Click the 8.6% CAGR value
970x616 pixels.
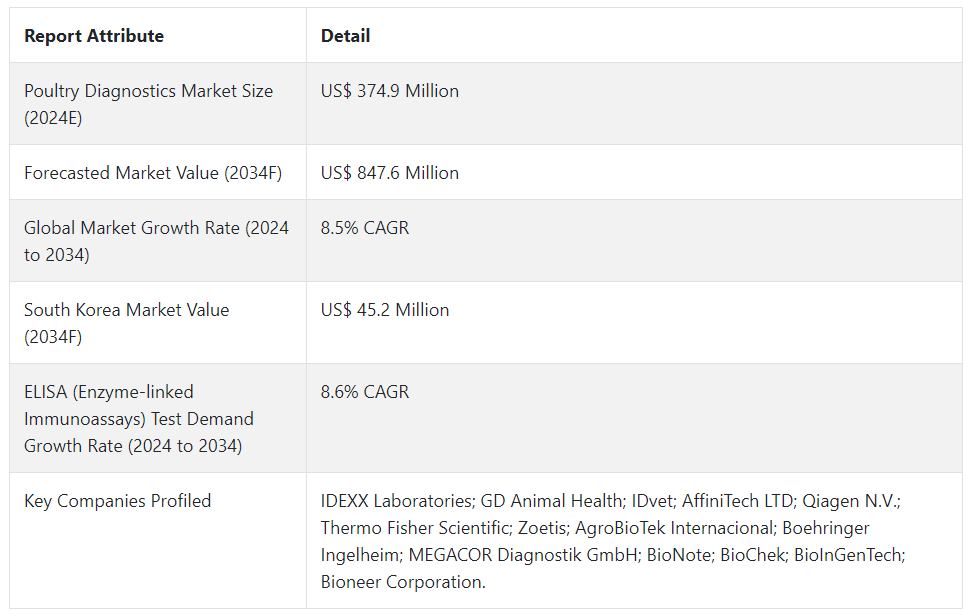click(x=365, y=392)
